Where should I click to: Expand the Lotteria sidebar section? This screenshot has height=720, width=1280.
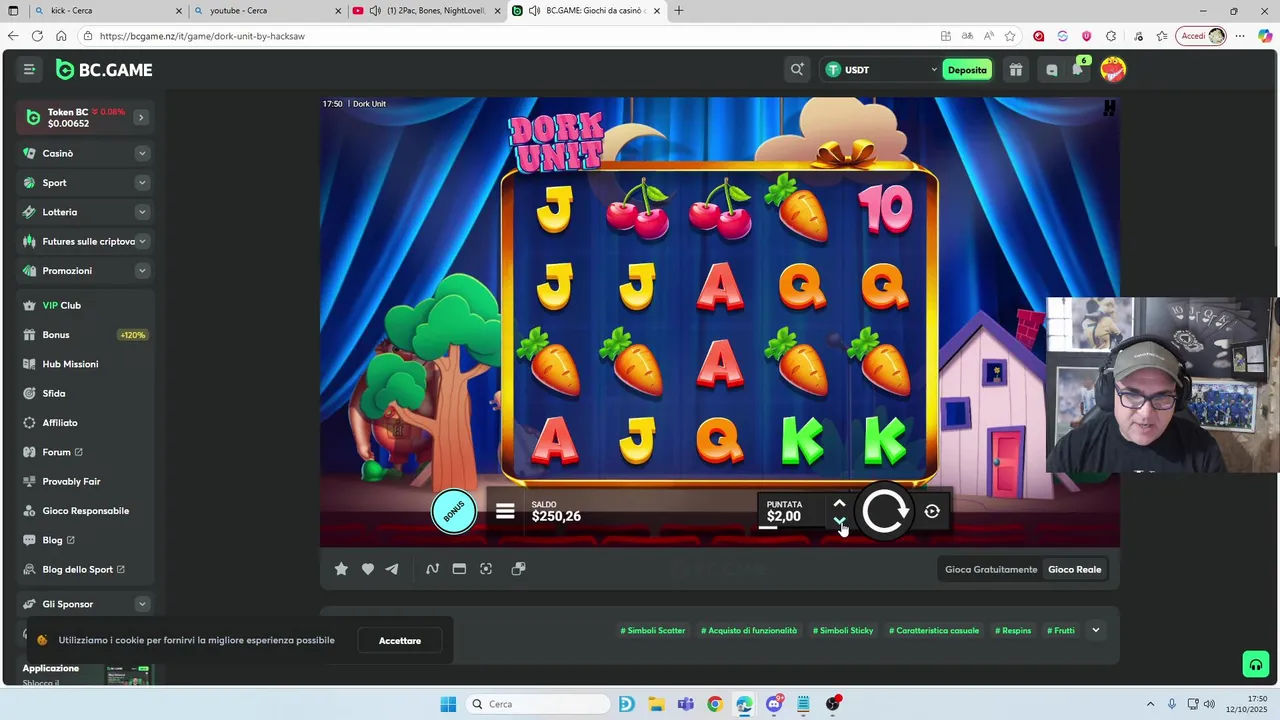(142, 212)
